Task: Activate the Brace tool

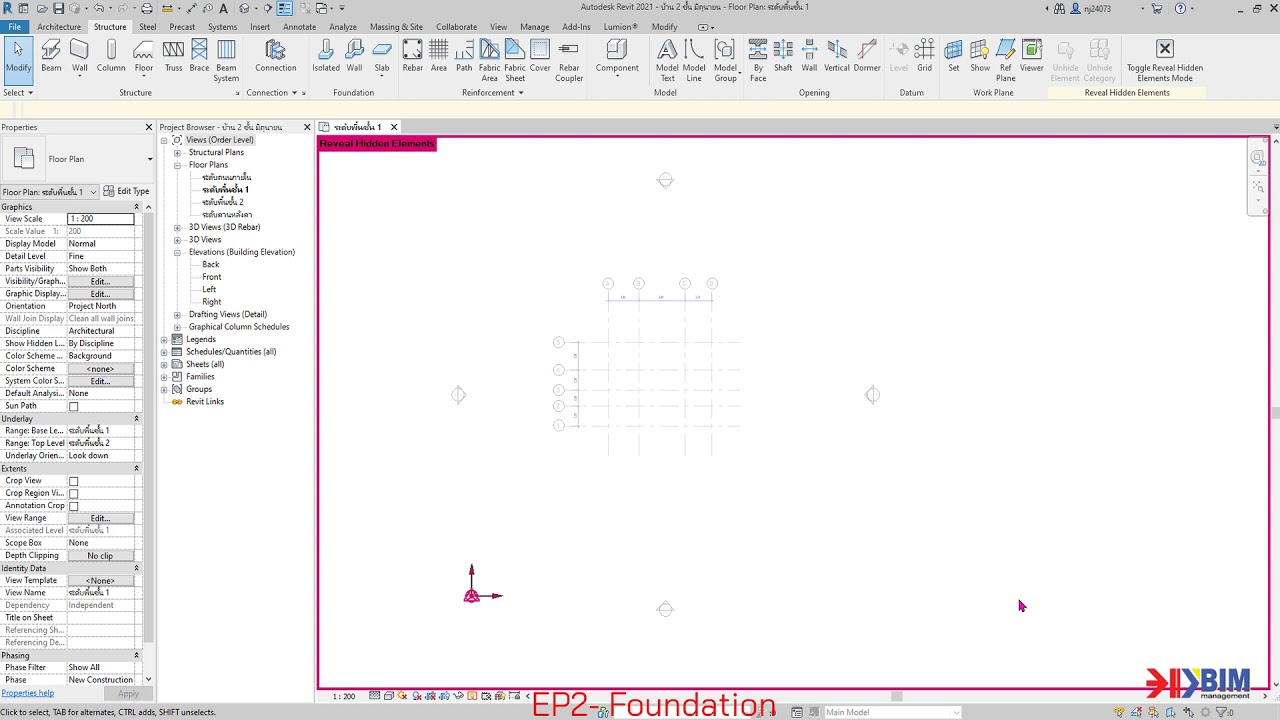Action: point(199,56)
